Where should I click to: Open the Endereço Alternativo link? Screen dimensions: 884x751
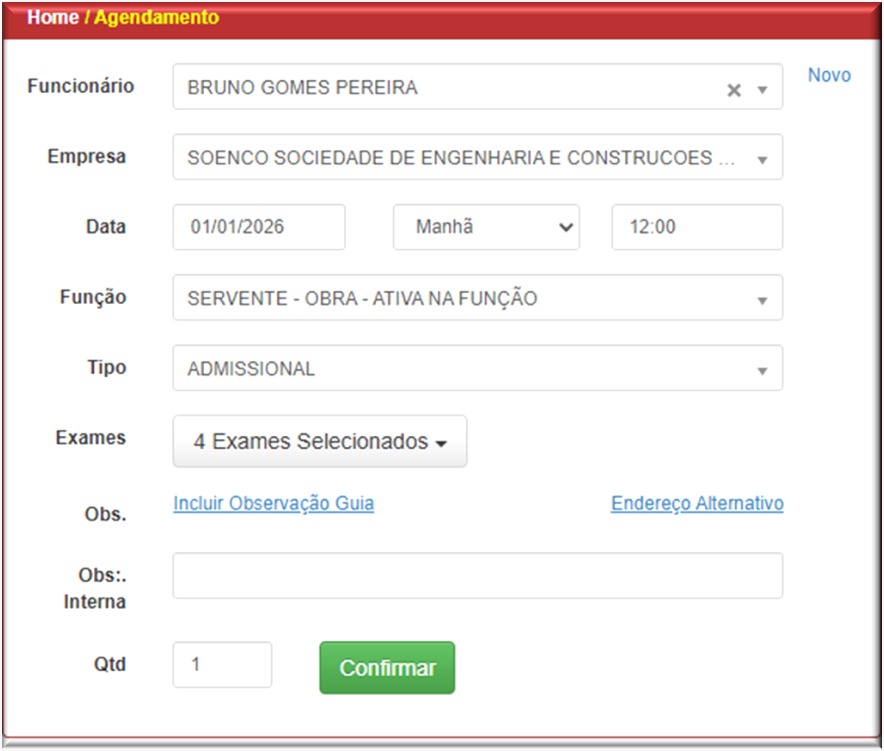(697, 504)
